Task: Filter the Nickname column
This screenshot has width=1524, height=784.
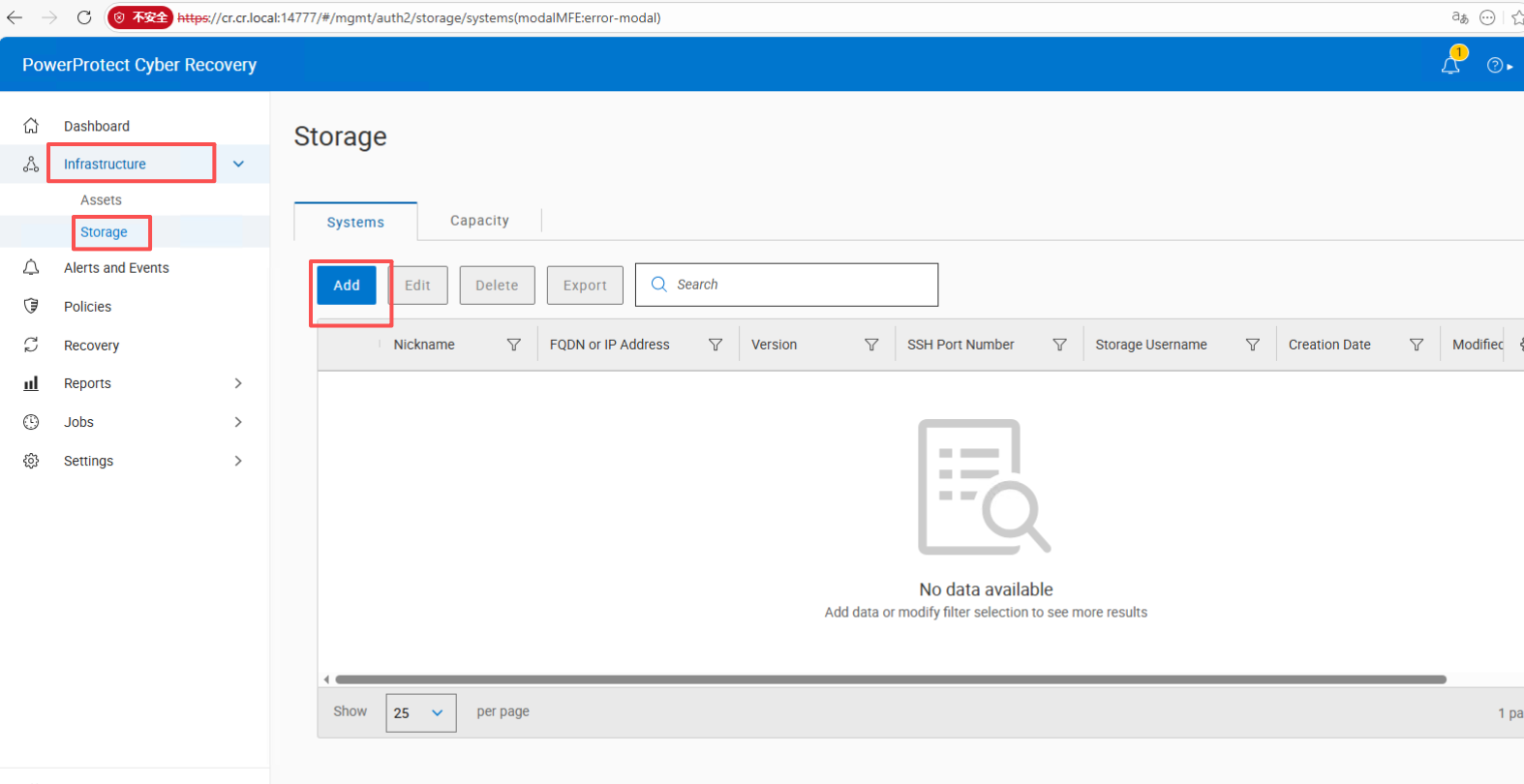Action: coord(514,345)
